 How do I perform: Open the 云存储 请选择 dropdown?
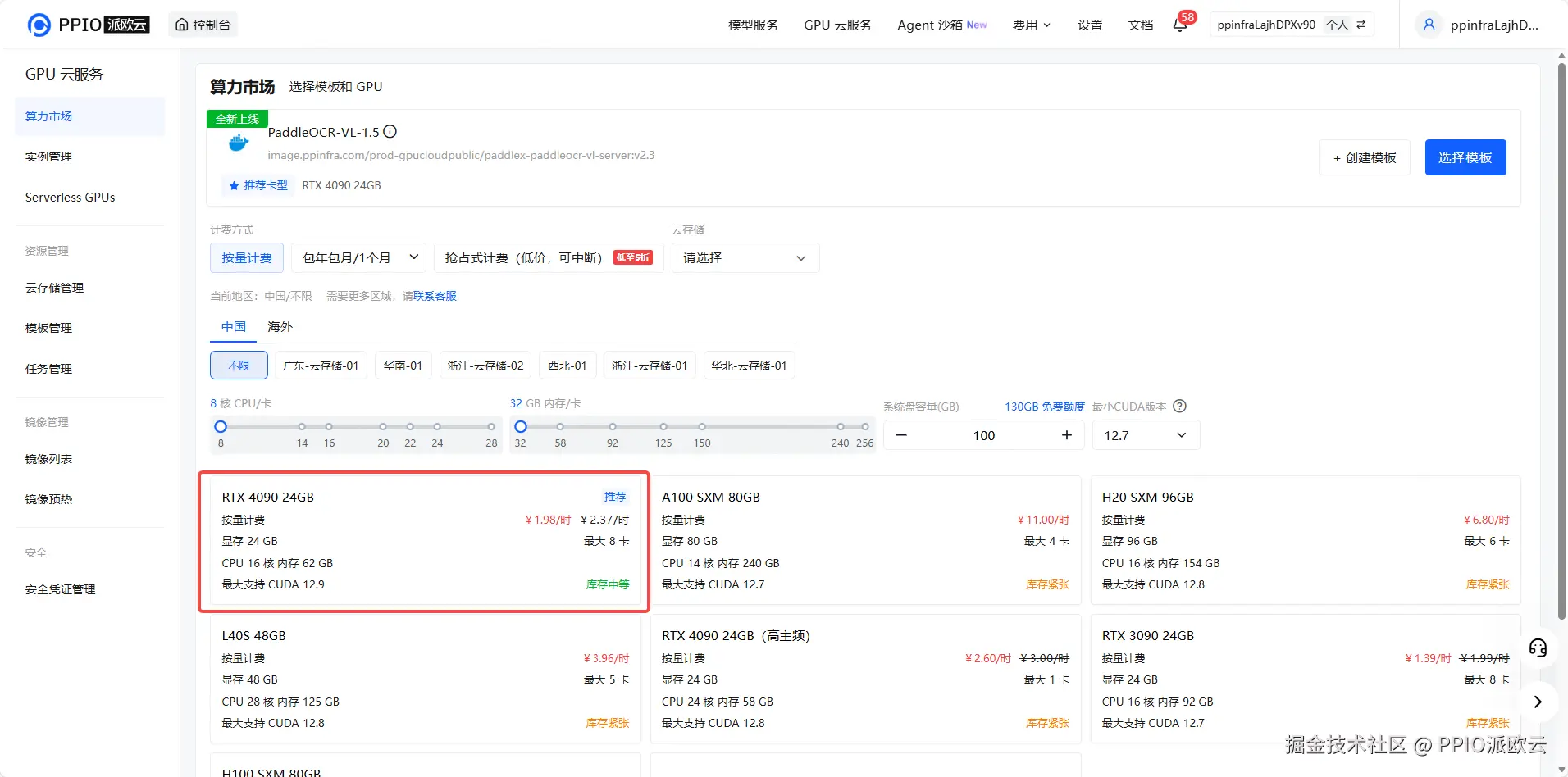[x=745, y=258]
